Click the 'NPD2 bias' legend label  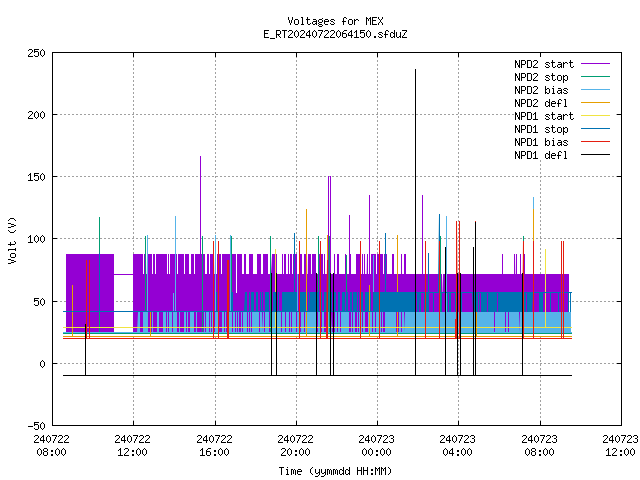tap(541, 90)
